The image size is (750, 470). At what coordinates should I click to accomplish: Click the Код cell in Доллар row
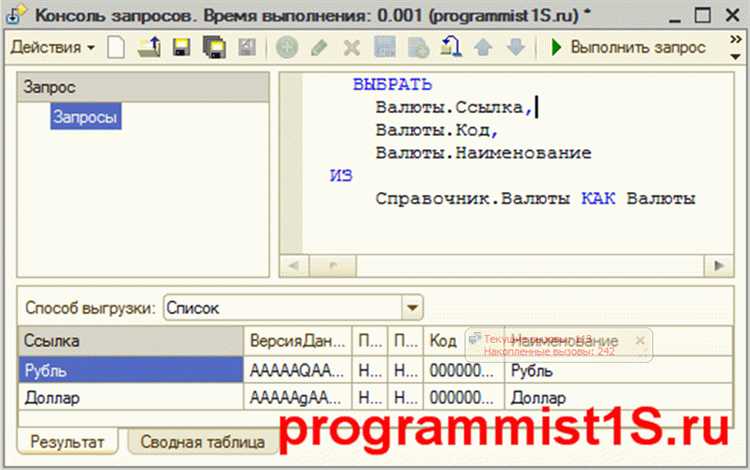pyautogui.click(x=463, y=397)
